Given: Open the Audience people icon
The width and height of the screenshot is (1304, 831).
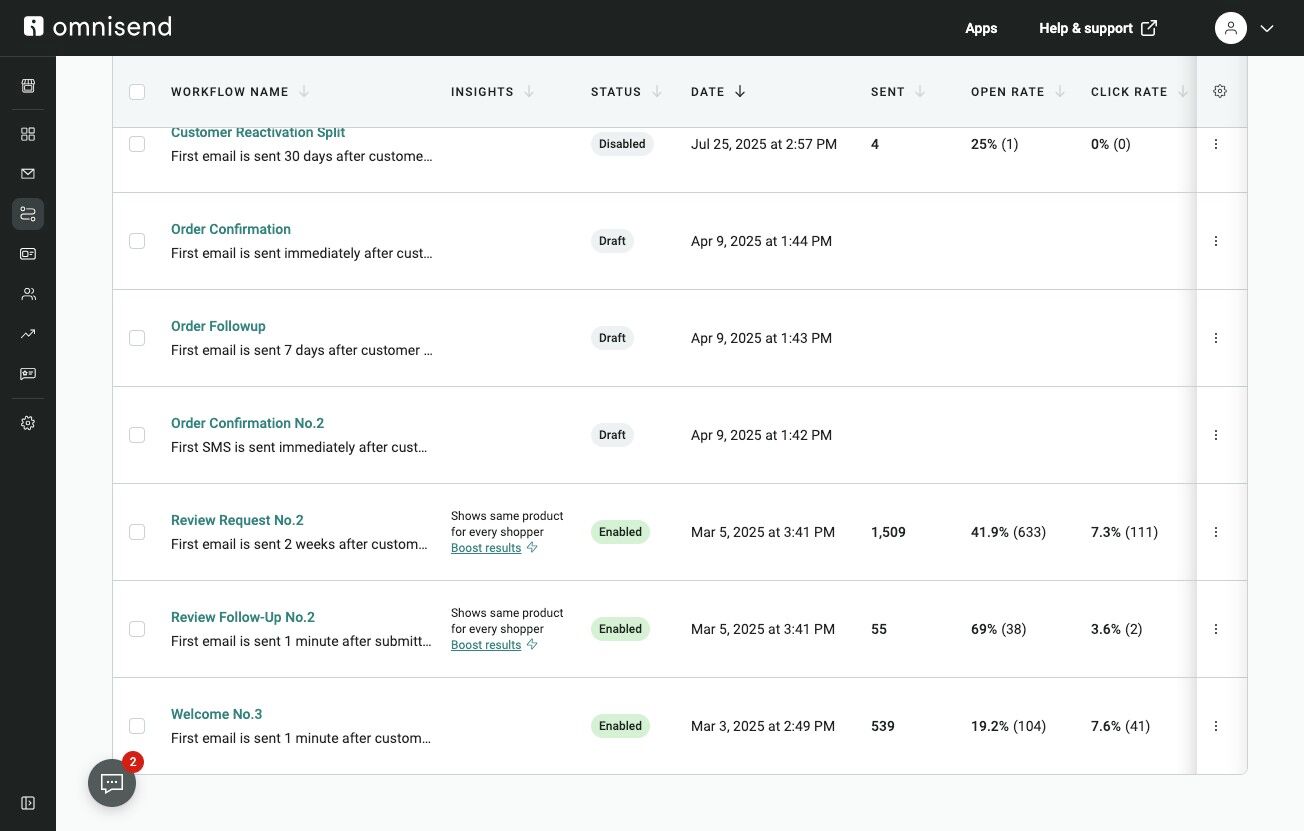Looking at the screenshot, I should pyautogui.click(x=28, y=294).
